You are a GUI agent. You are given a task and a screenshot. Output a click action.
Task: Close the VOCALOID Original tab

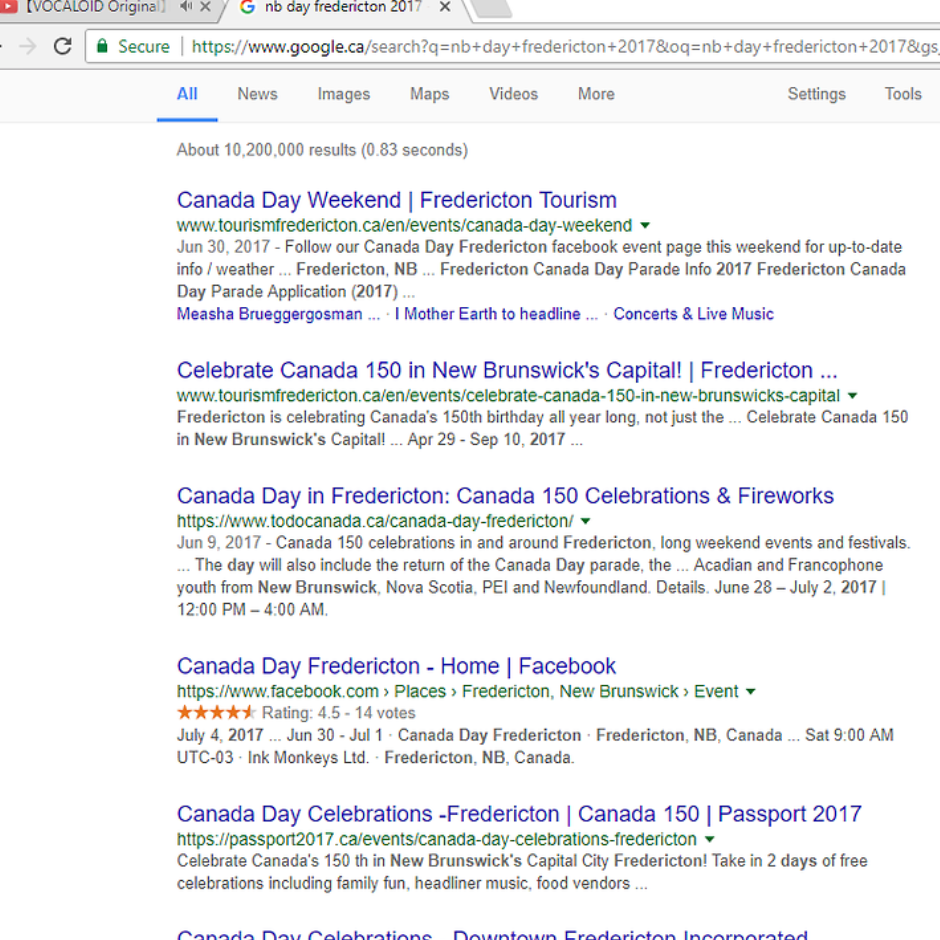206,8
